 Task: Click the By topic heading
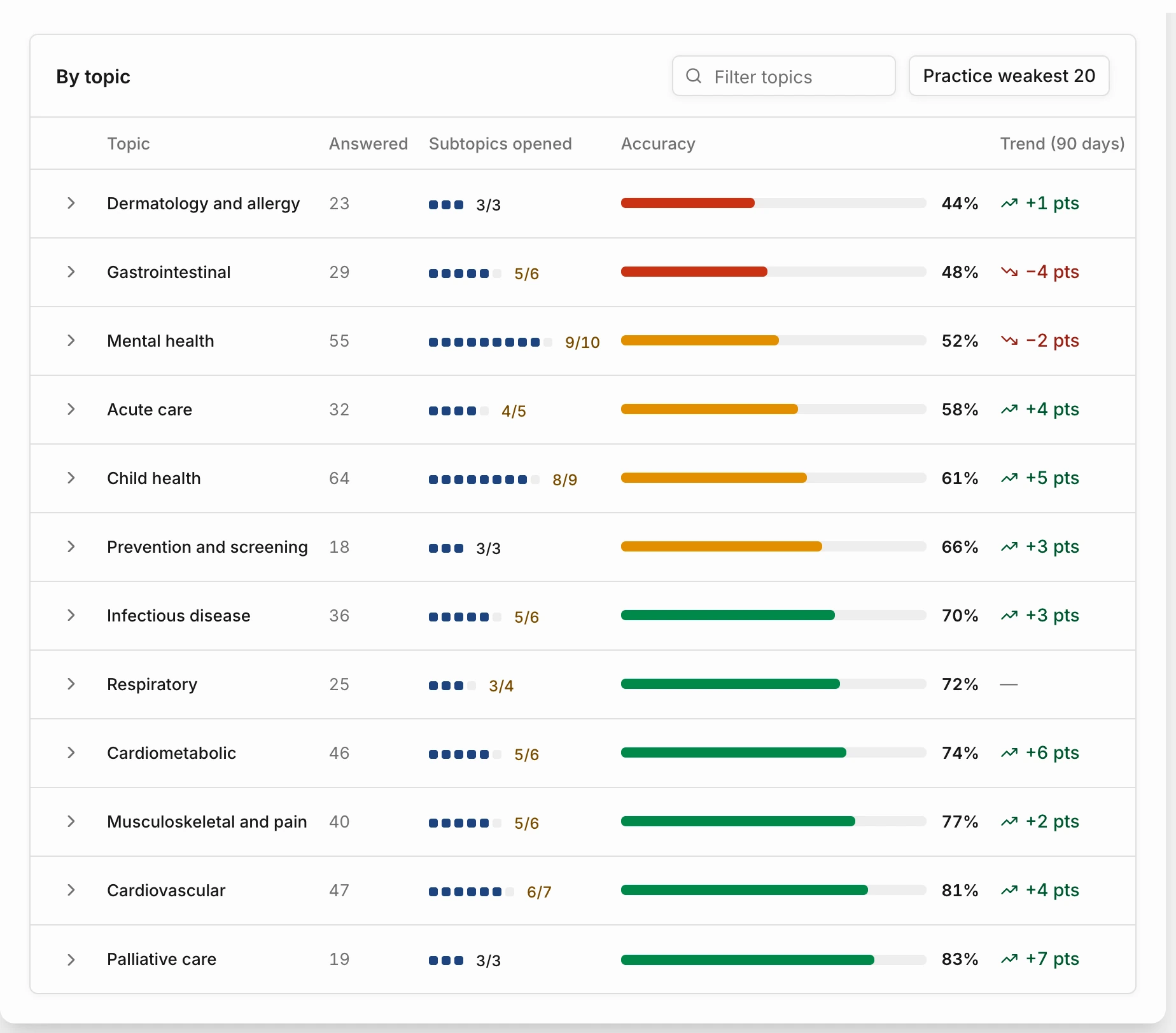click(x=93, y=77)
